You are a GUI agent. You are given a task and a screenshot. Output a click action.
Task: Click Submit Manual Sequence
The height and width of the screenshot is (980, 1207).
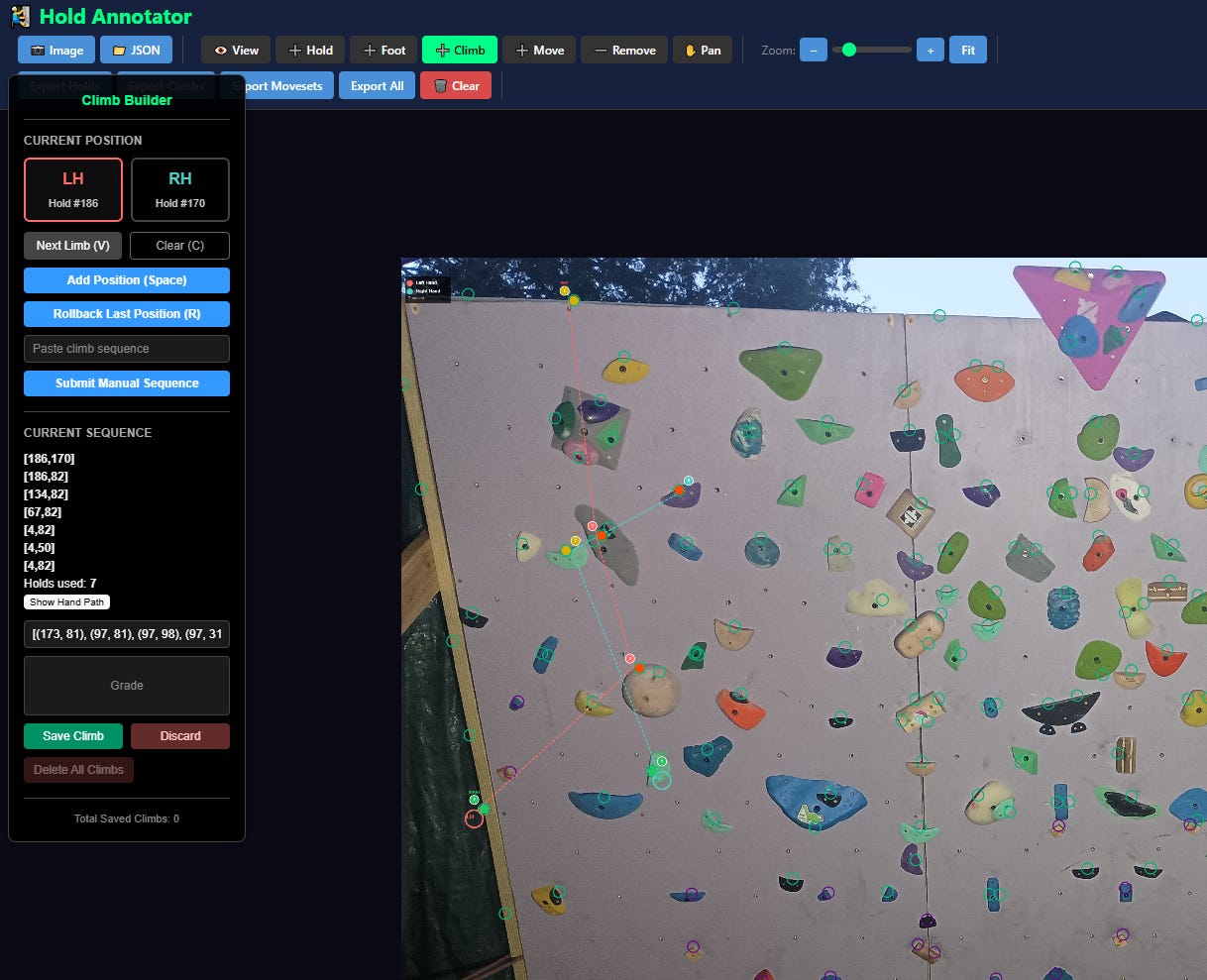pyautogui.click(x=127, y=382)
